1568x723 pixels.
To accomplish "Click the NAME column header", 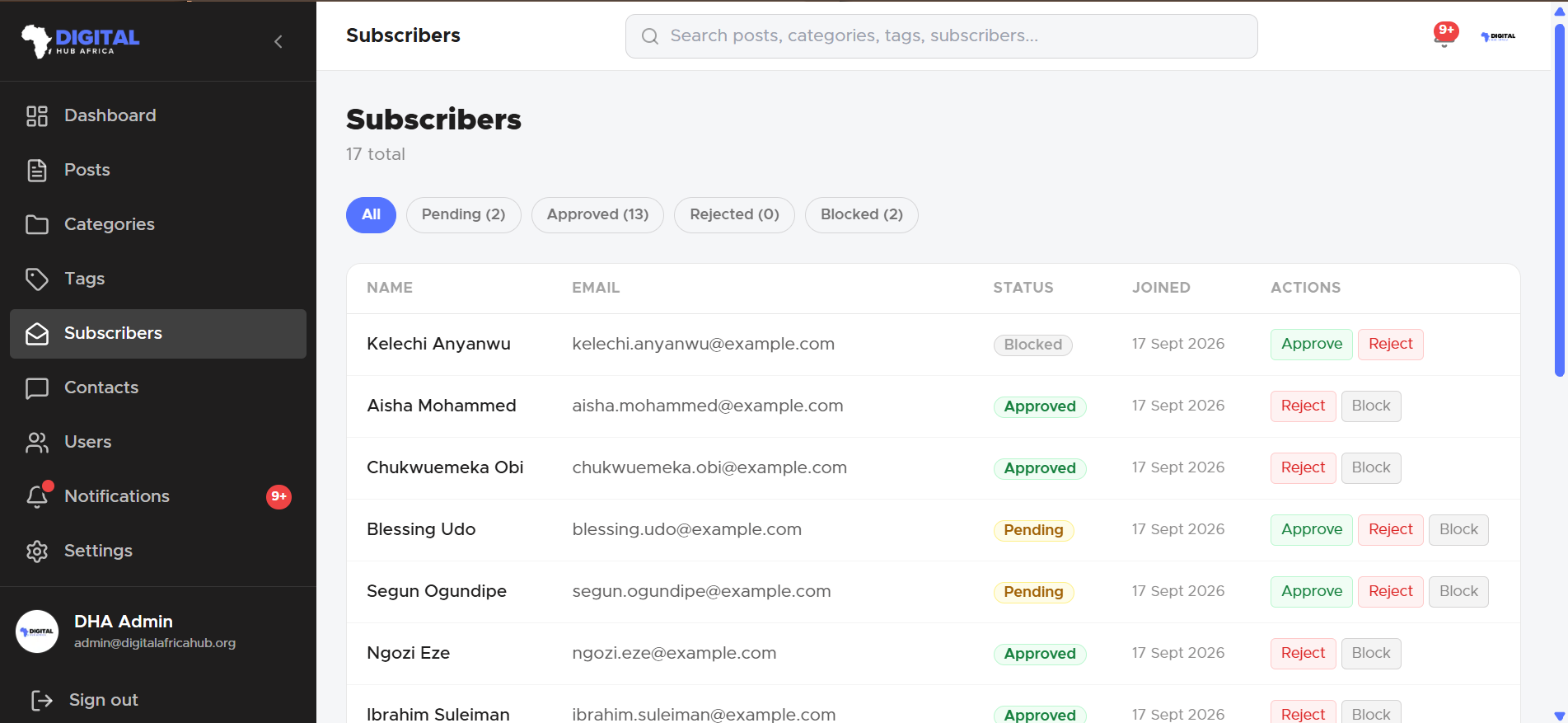I will pos(390,288).
